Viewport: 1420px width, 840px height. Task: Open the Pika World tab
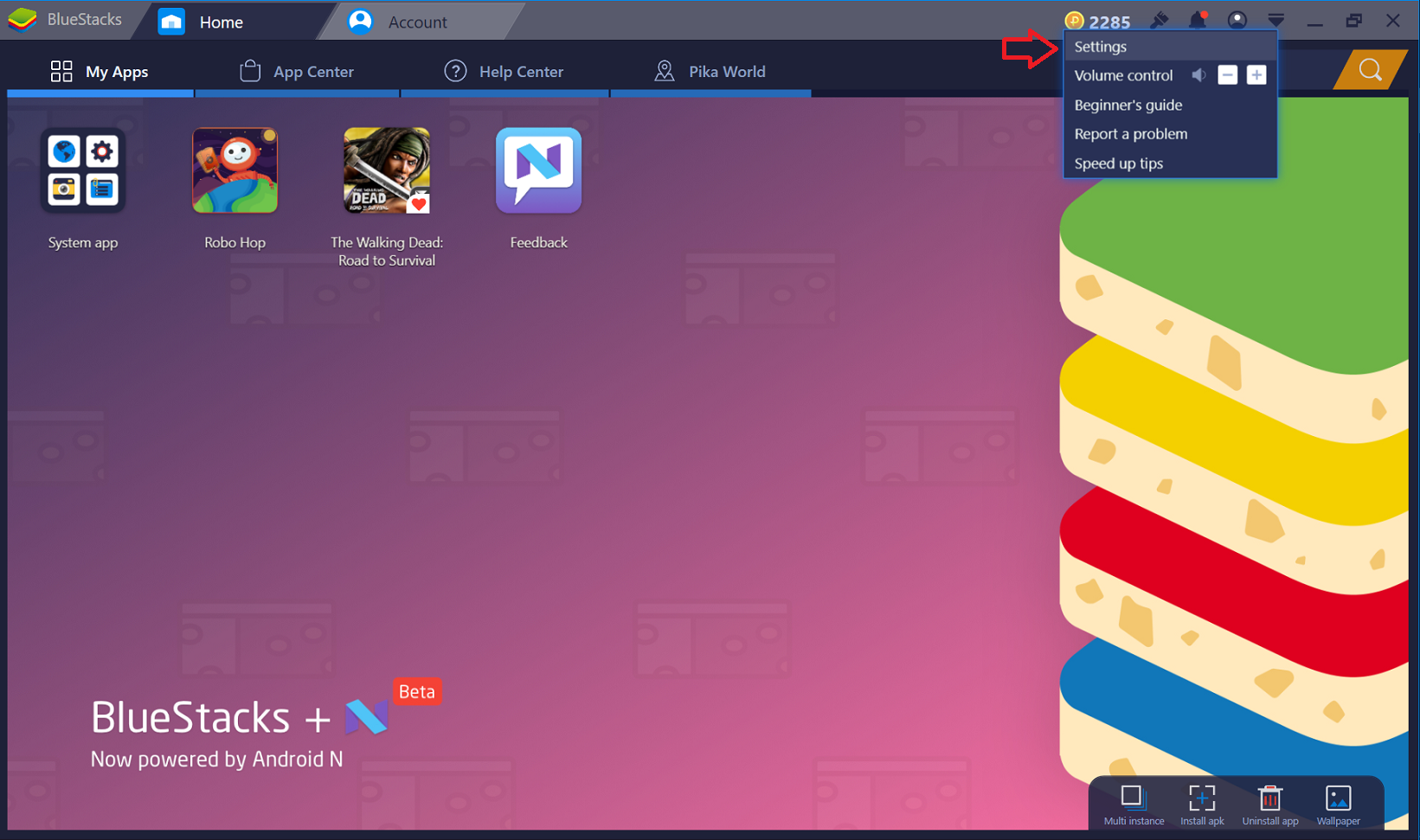(710, 72)
